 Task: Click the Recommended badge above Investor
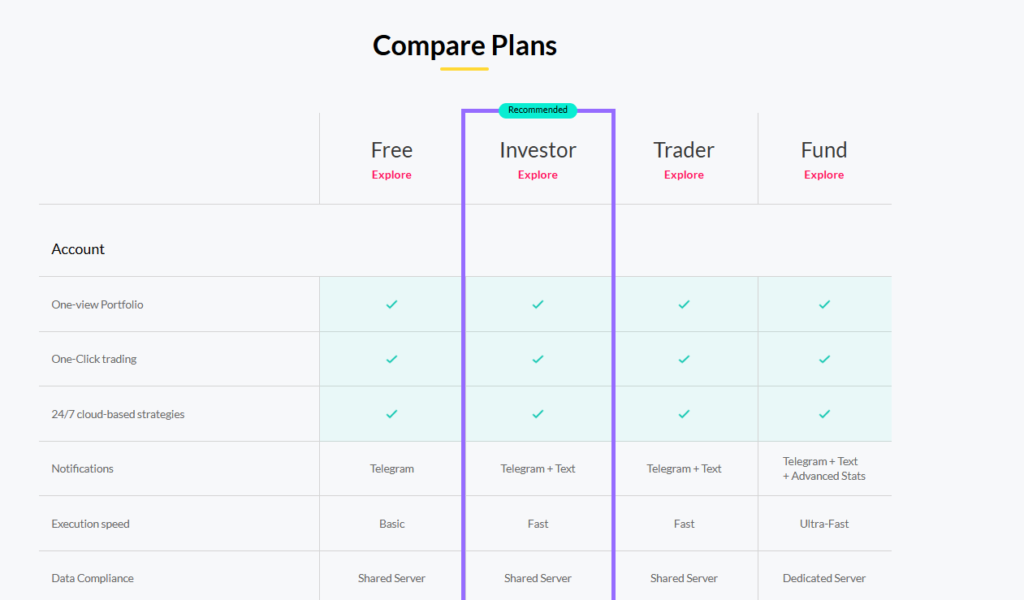point(537,110)
